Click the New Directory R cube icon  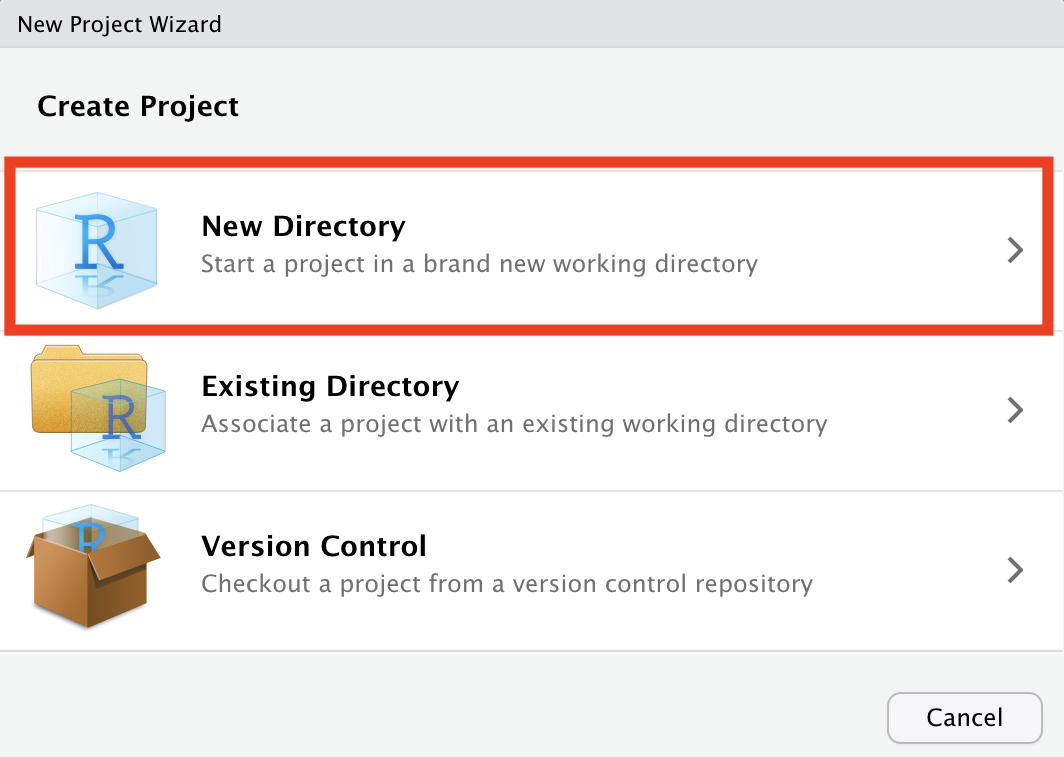point(96,250)
